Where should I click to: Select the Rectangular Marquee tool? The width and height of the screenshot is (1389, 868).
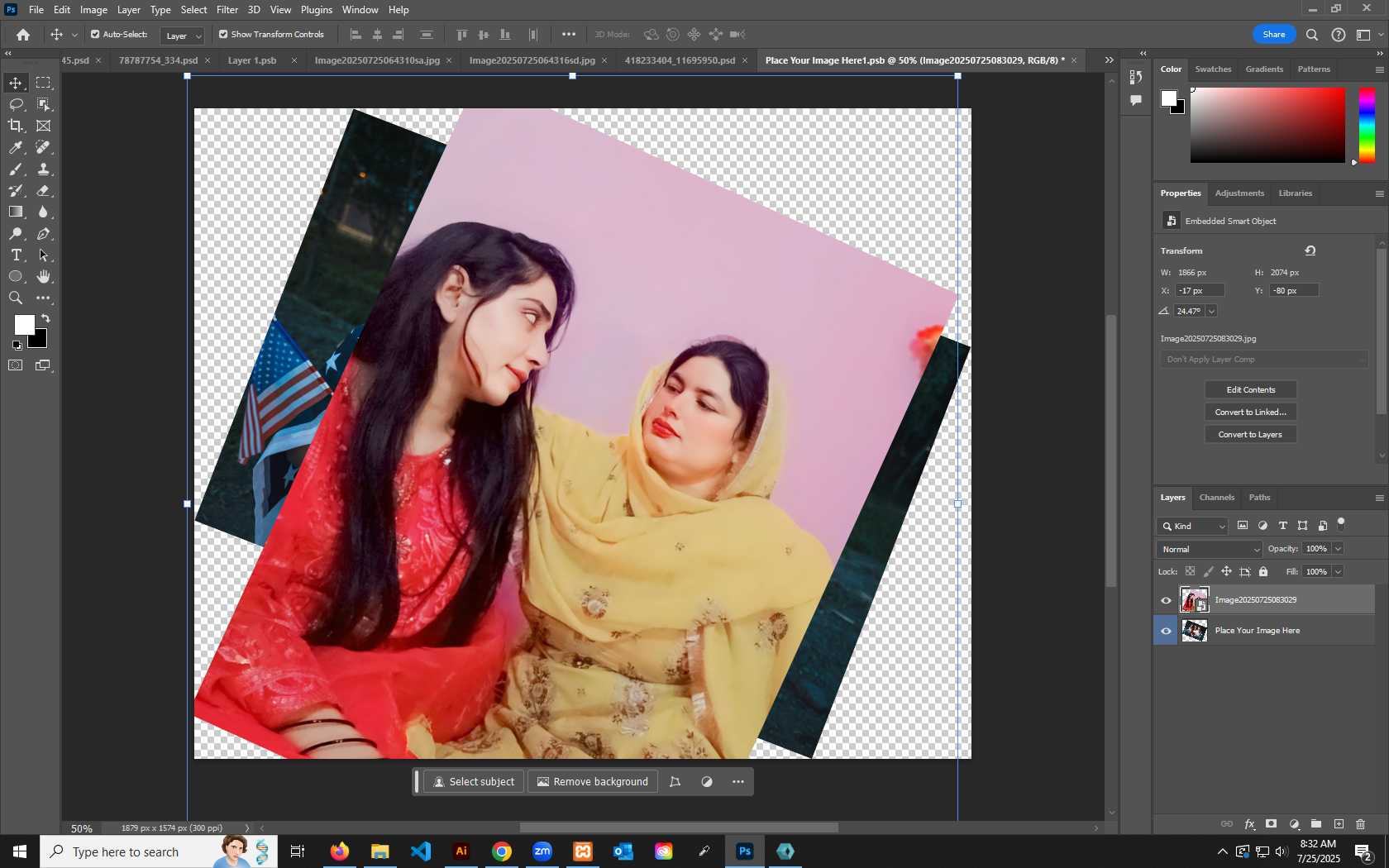pyautogui.click(x=43, y=83)
